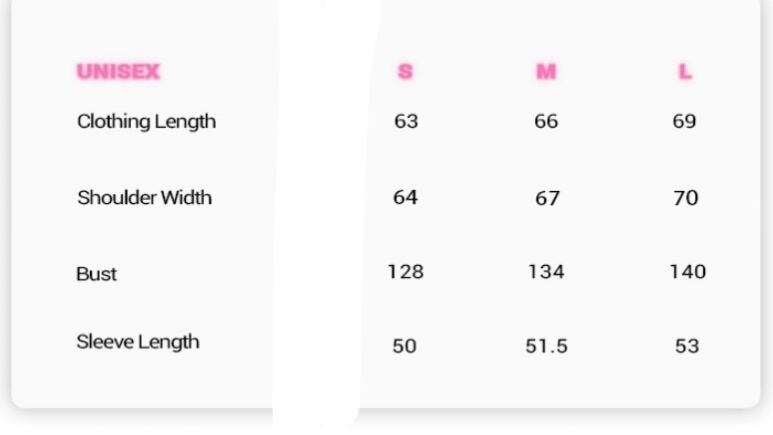The width and height of the screenshot is (773, 435).
Task: Click the UNISEX header label
Action: pos(118,72)
